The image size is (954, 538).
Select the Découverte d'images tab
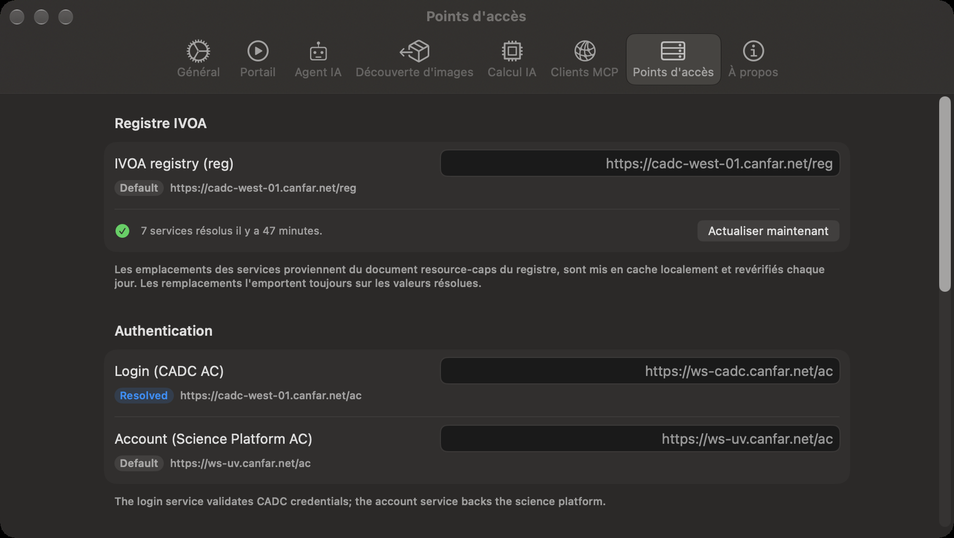[x=414, y=59]
